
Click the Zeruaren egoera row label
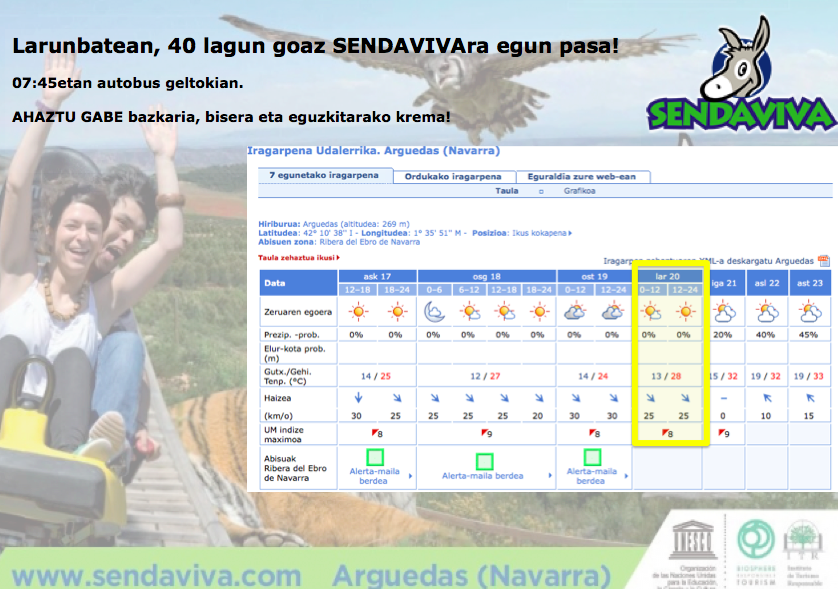298,312
